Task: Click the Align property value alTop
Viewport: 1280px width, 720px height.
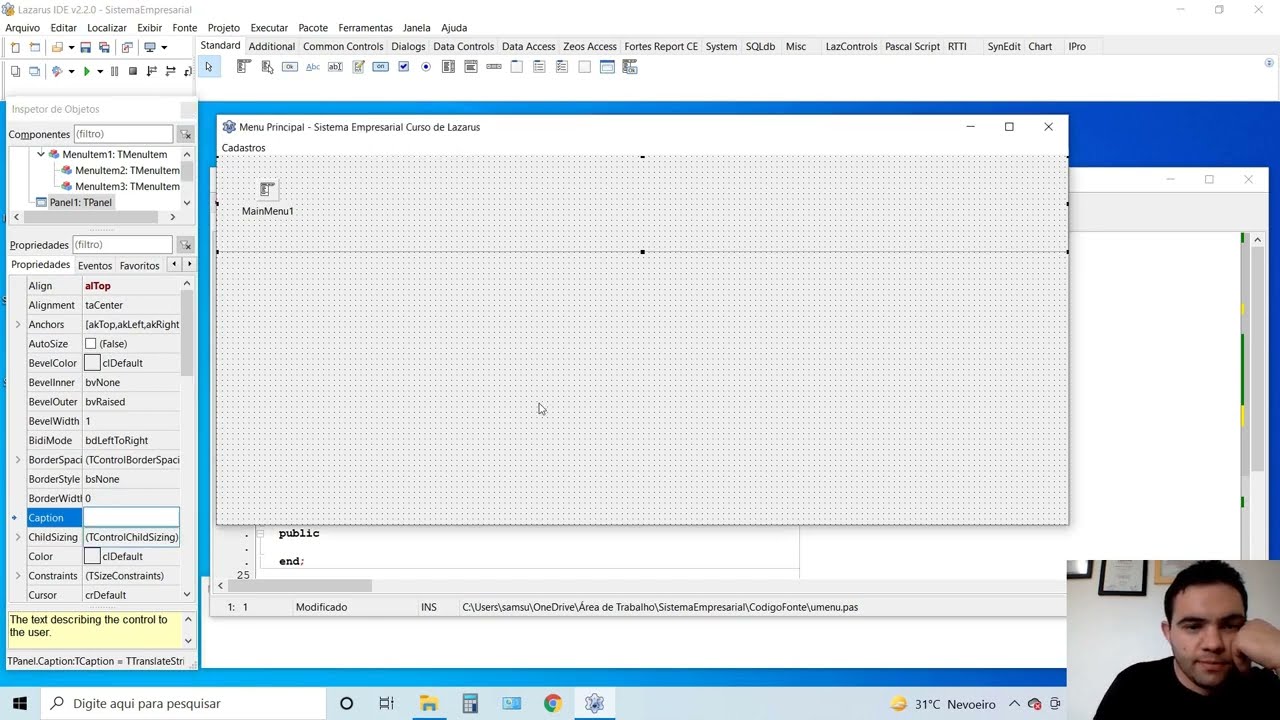Action: point(131,286)
